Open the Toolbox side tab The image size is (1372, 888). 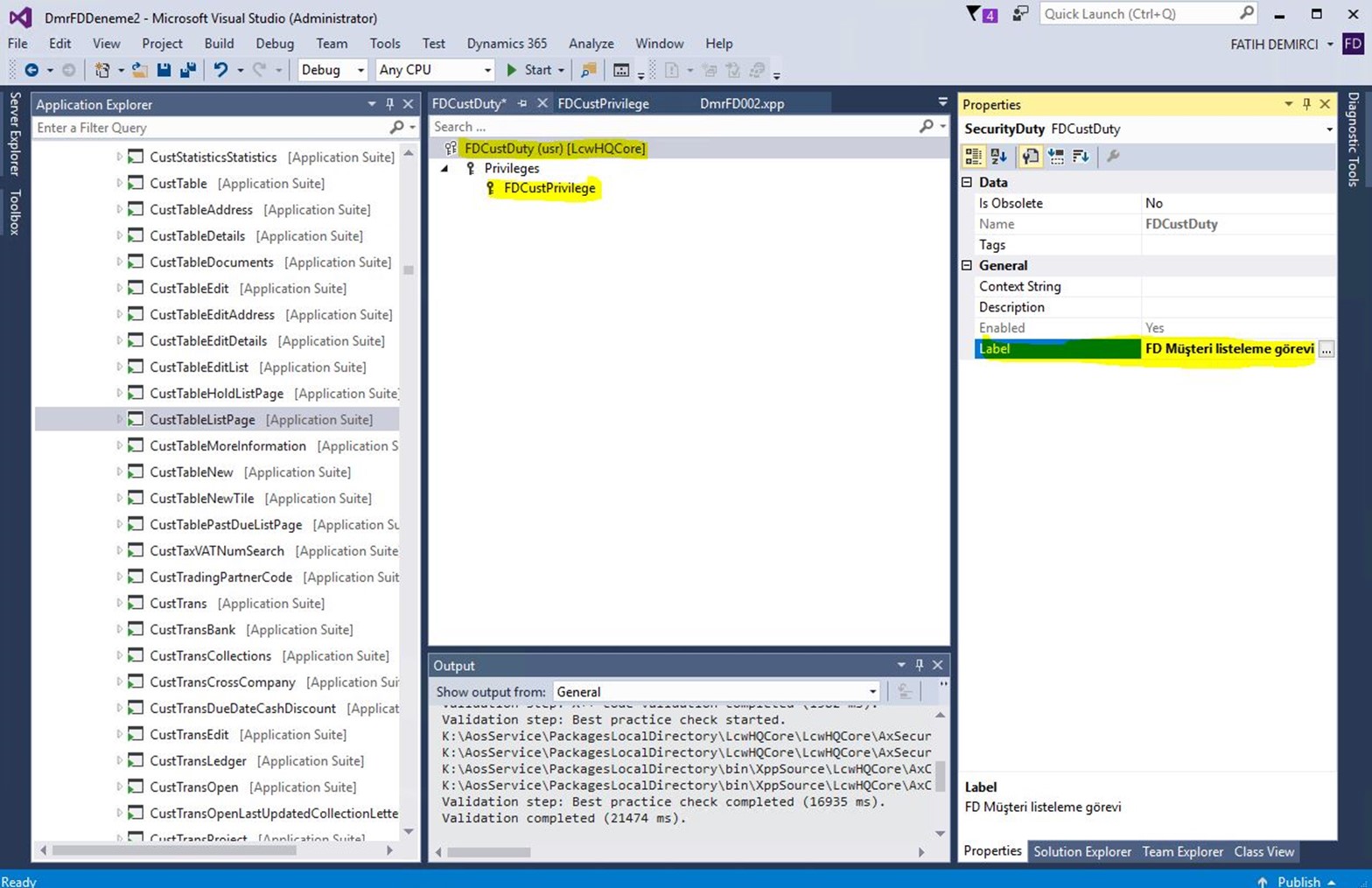14,213
